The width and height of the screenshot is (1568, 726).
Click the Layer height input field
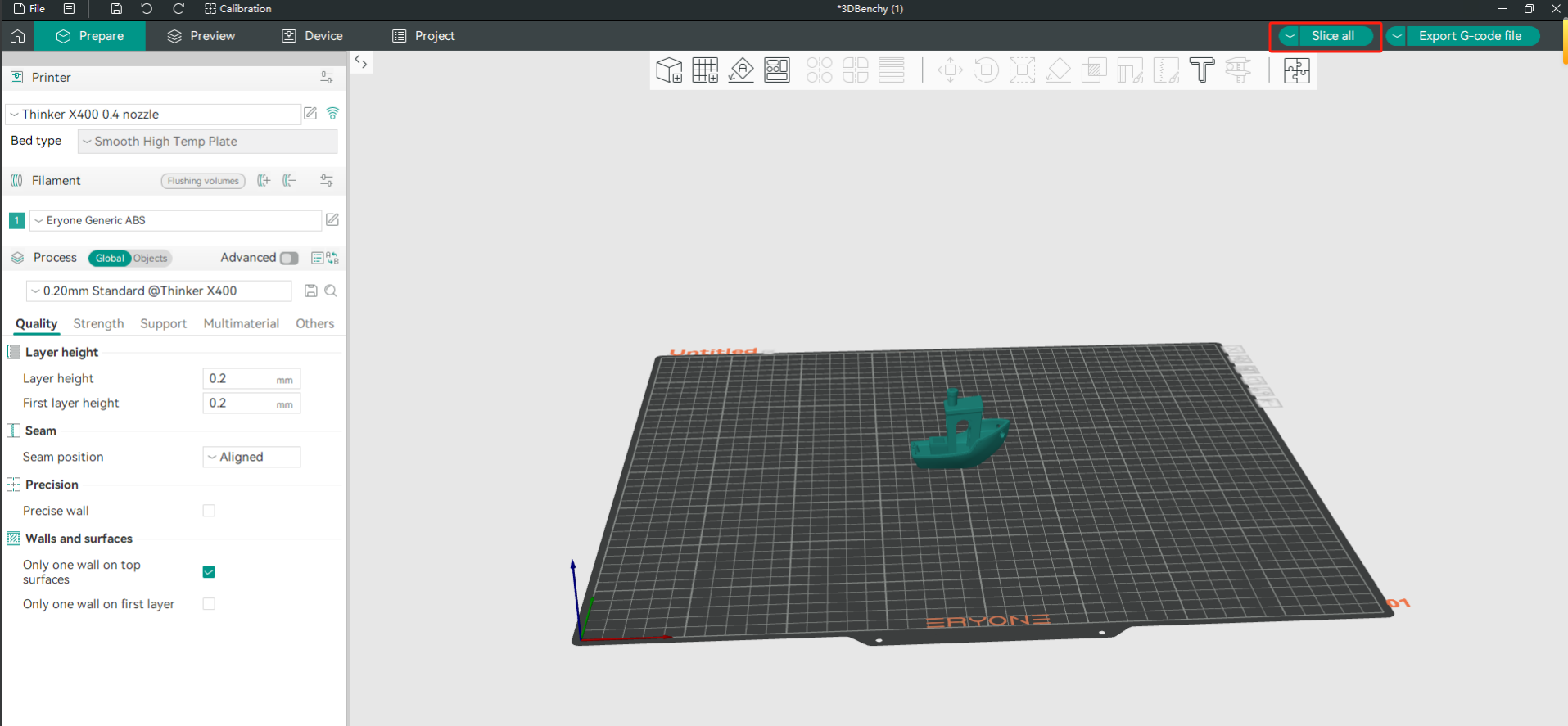click(251, 378)
